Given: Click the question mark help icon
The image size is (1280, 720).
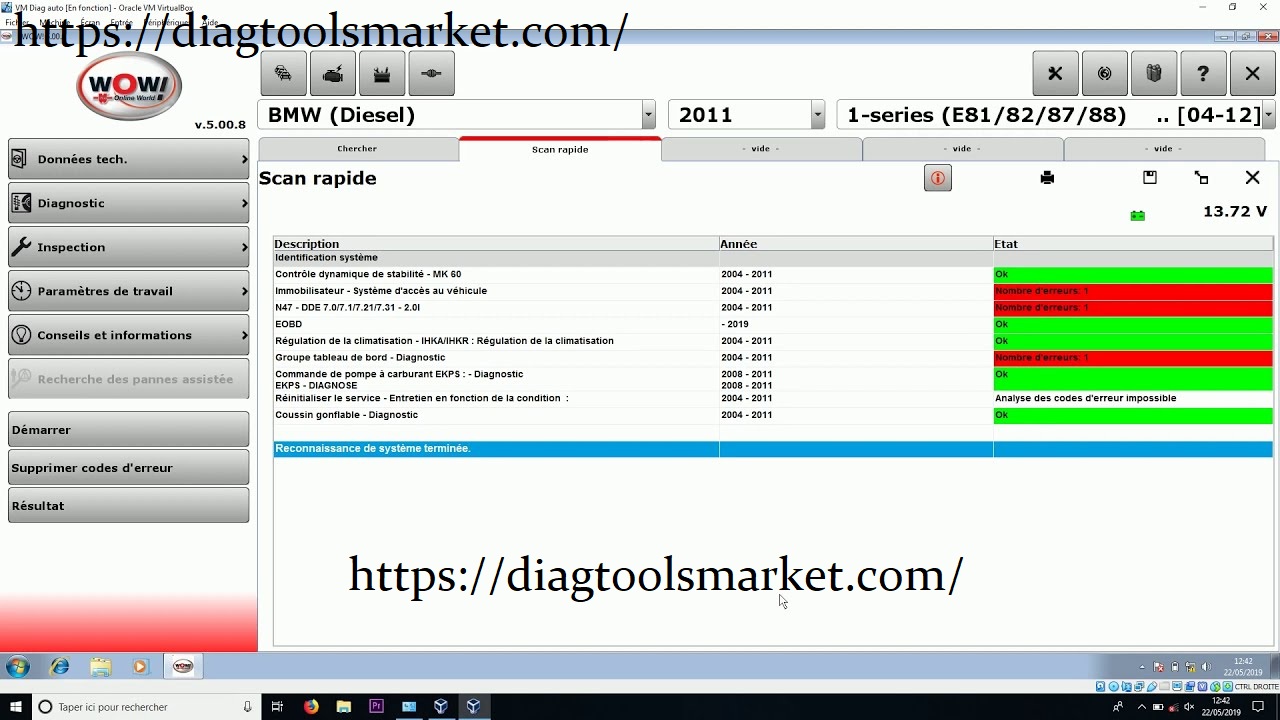Looking at the screenshot, I should [1203, 73].
